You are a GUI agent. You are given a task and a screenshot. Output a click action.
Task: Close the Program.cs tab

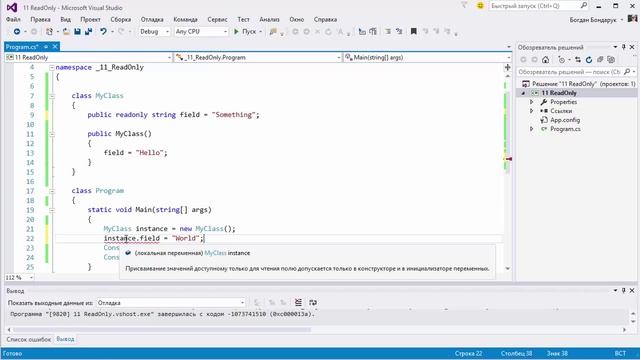click(x=55, y=47)
